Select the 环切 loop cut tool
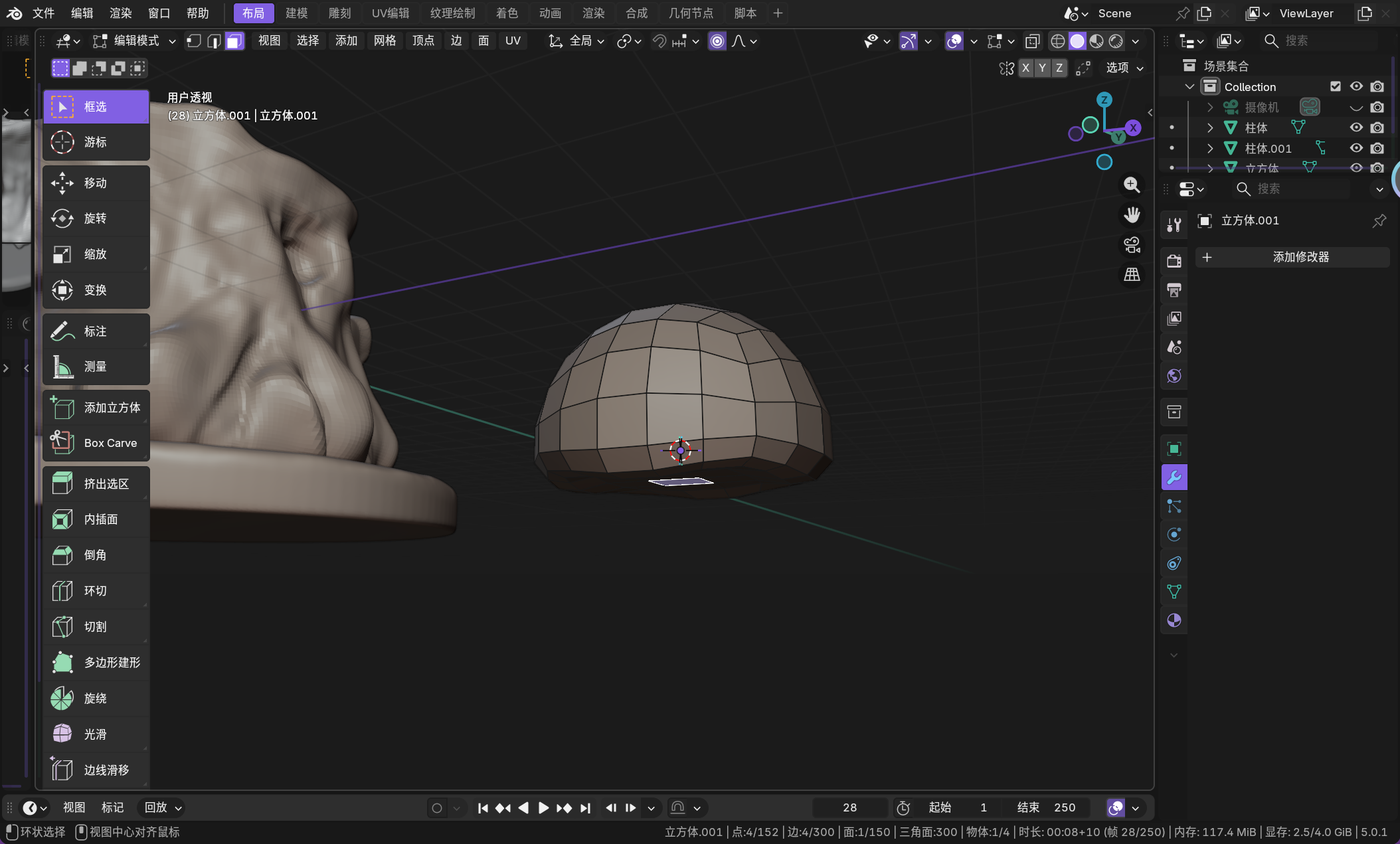The width and height of the screenshot is (1400, 844). 96,590
